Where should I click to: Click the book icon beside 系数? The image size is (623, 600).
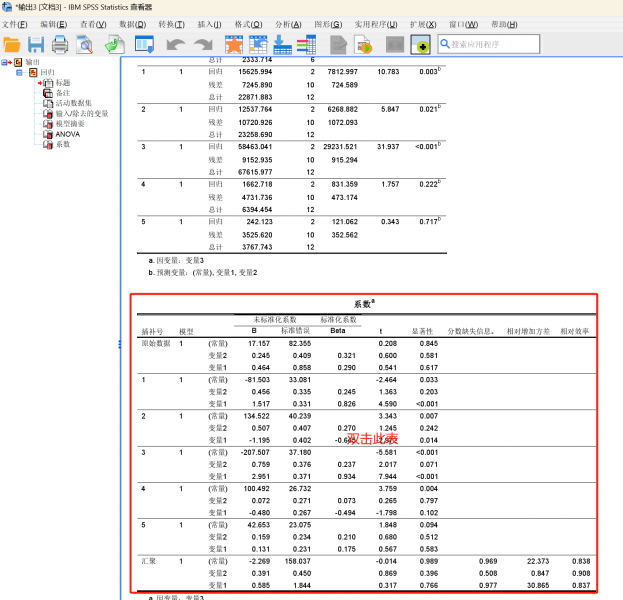(x=48, y=145)
